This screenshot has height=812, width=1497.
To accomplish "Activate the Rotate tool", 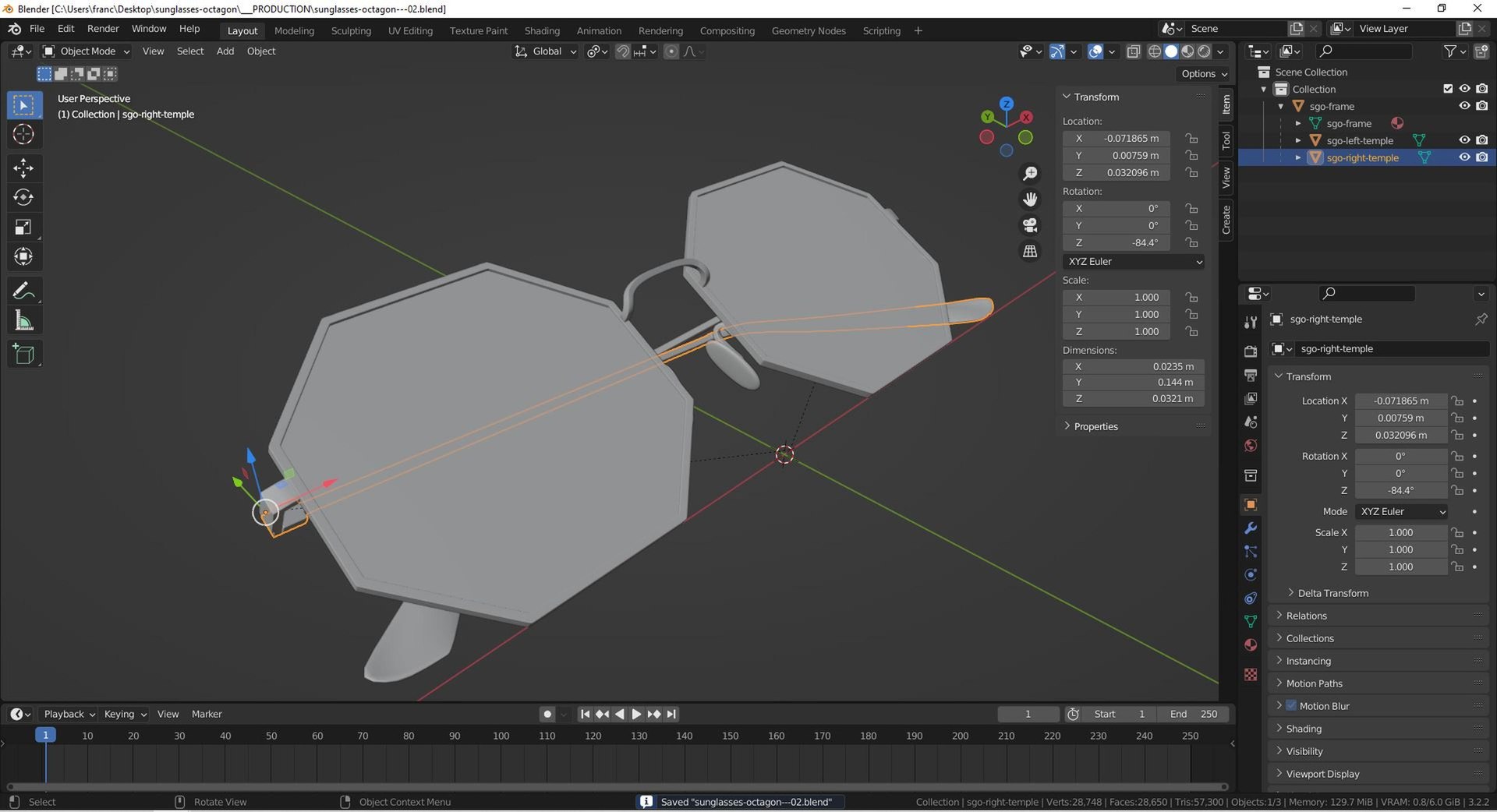I will point(23,197).
